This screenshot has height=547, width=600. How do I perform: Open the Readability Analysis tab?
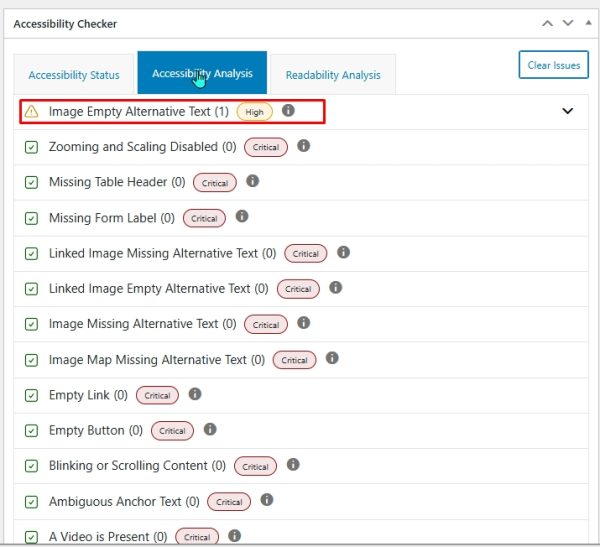click(333, 75)
